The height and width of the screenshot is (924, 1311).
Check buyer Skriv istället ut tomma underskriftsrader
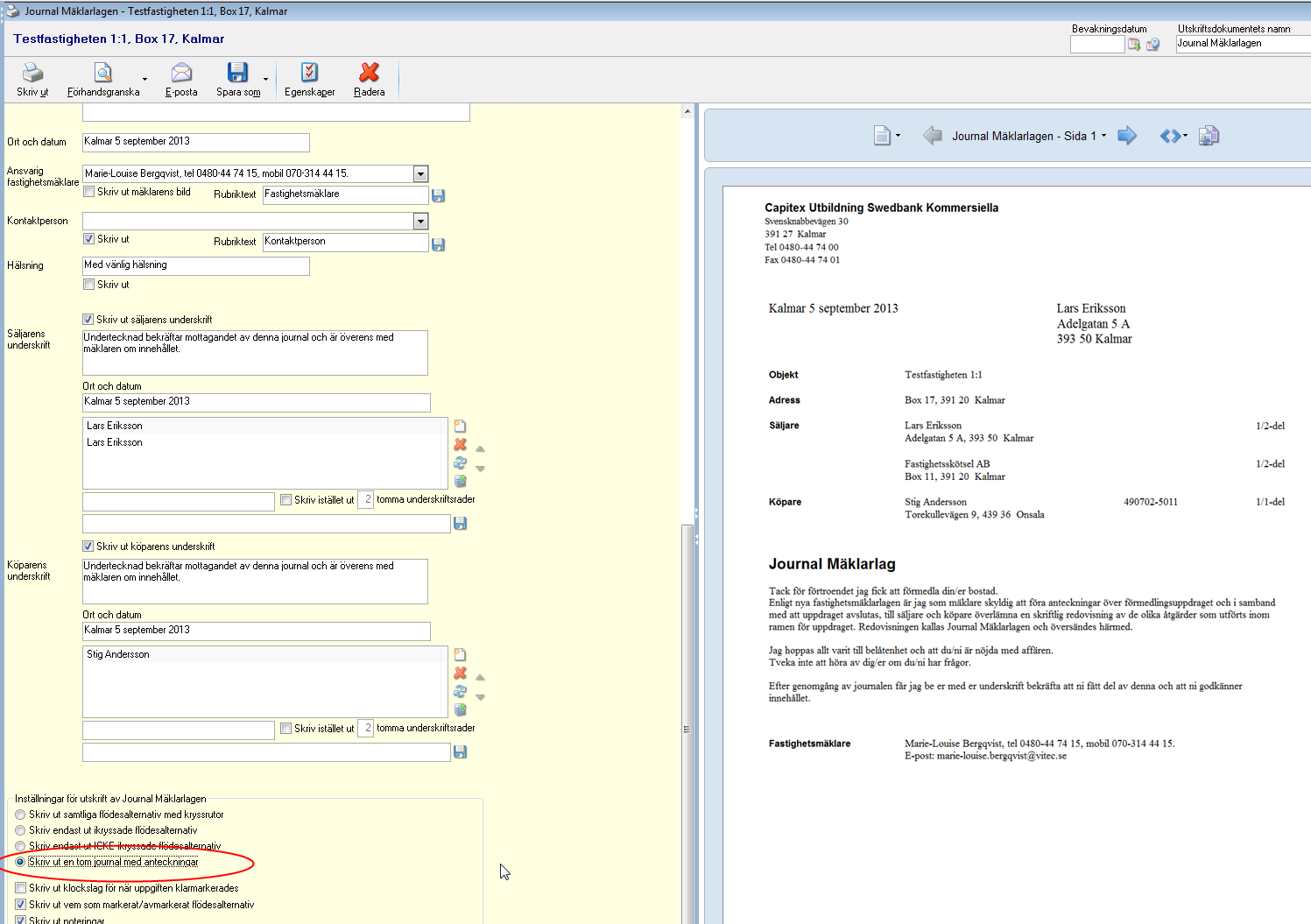285,729
